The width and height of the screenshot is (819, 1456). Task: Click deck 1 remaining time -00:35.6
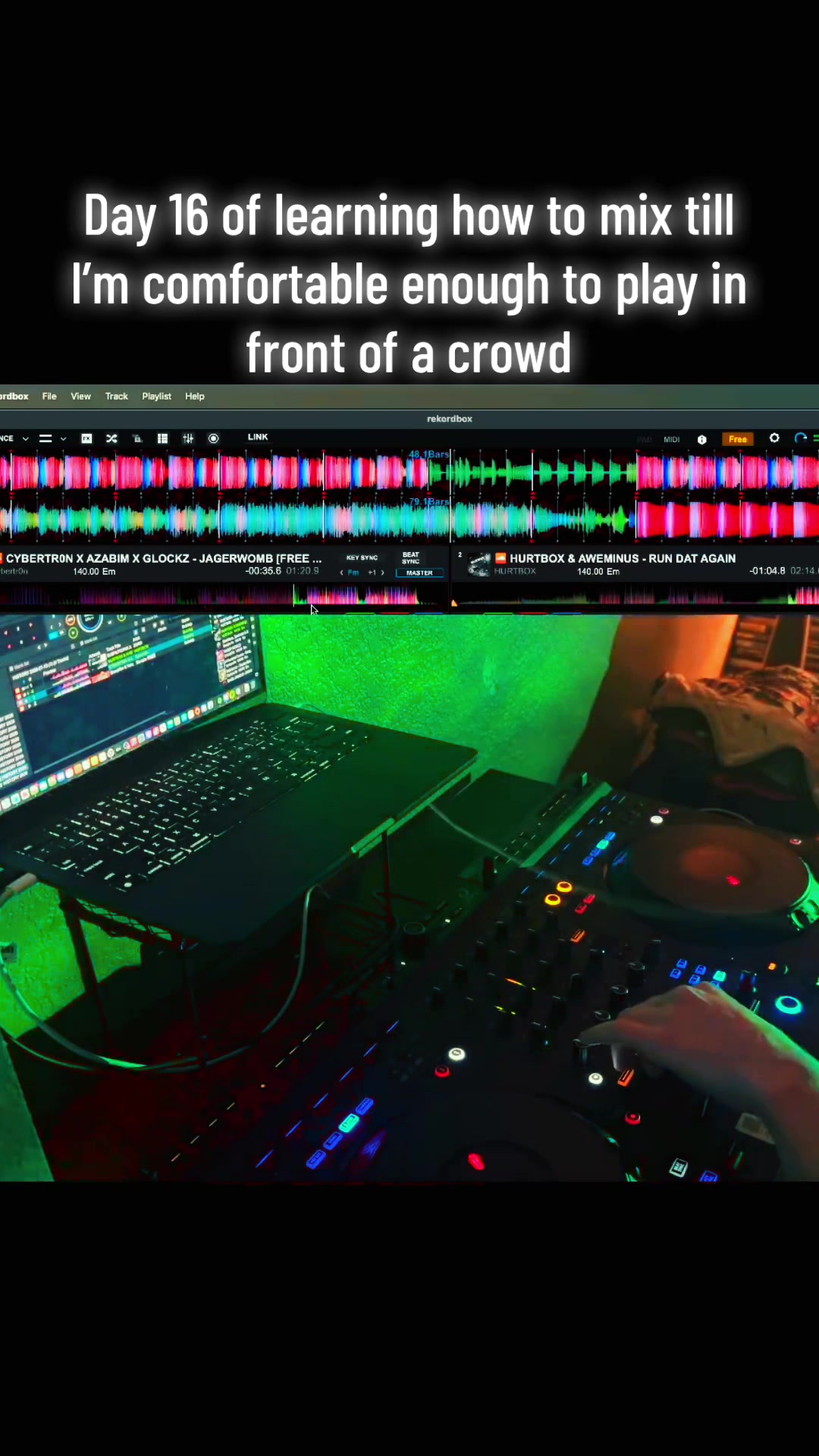click(x=263, y=571)
